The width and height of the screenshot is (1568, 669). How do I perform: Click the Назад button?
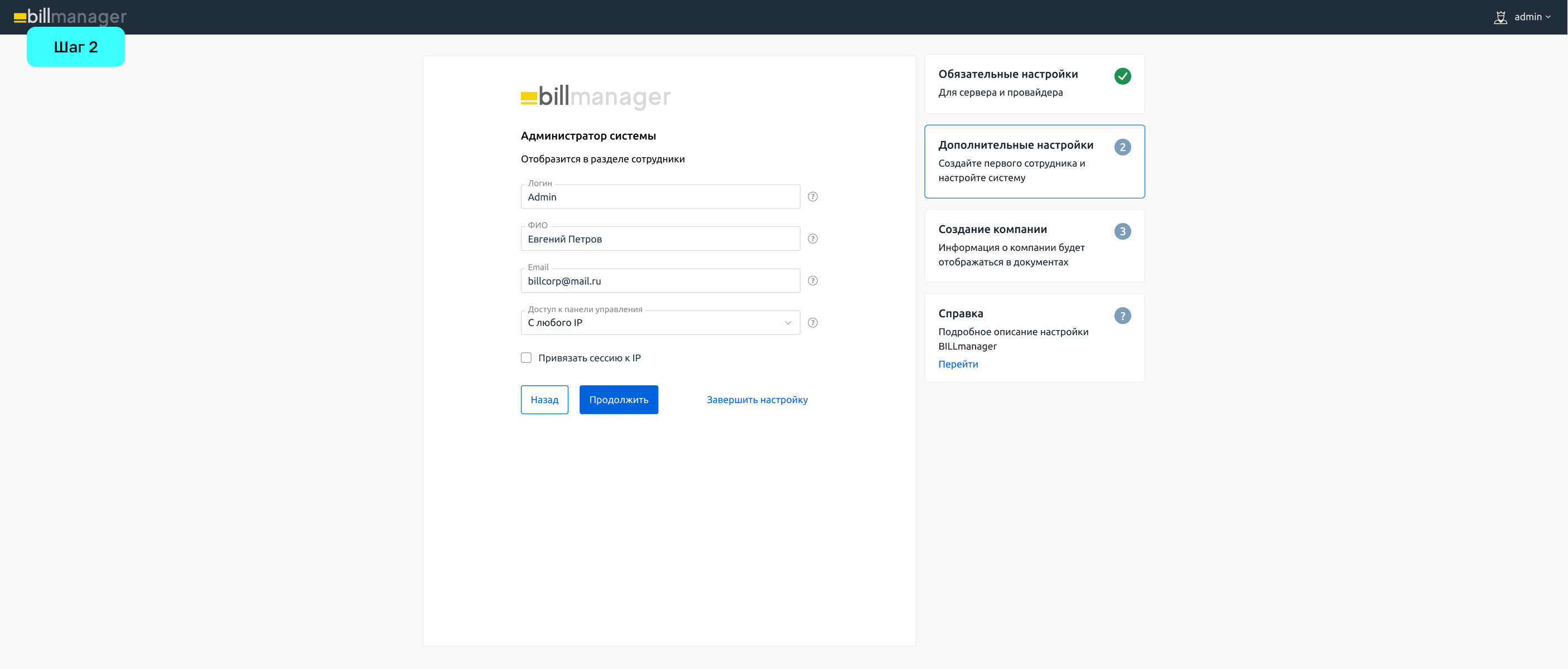pos(544,400)
